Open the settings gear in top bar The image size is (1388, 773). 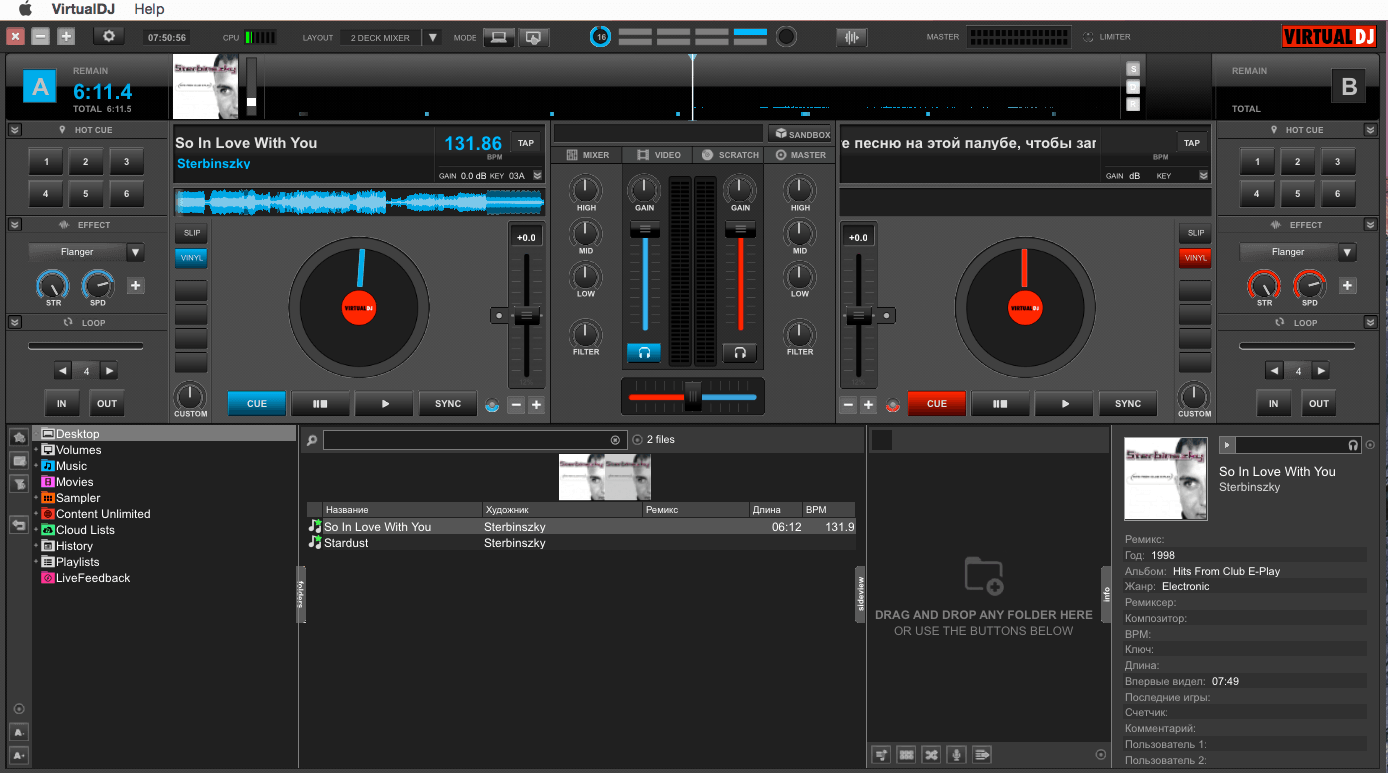click(x=109, y=36)
